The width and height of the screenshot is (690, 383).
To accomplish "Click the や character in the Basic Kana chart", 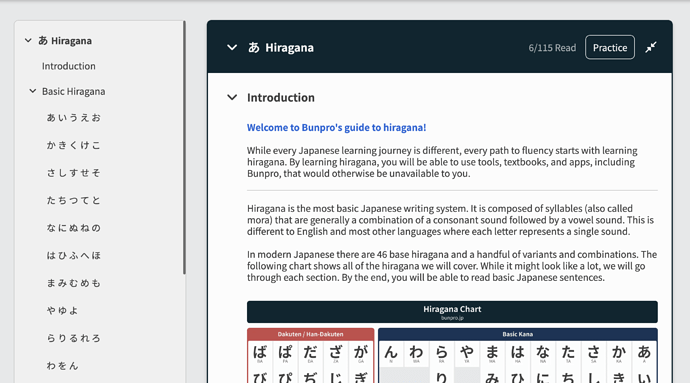I will point(467,352).
